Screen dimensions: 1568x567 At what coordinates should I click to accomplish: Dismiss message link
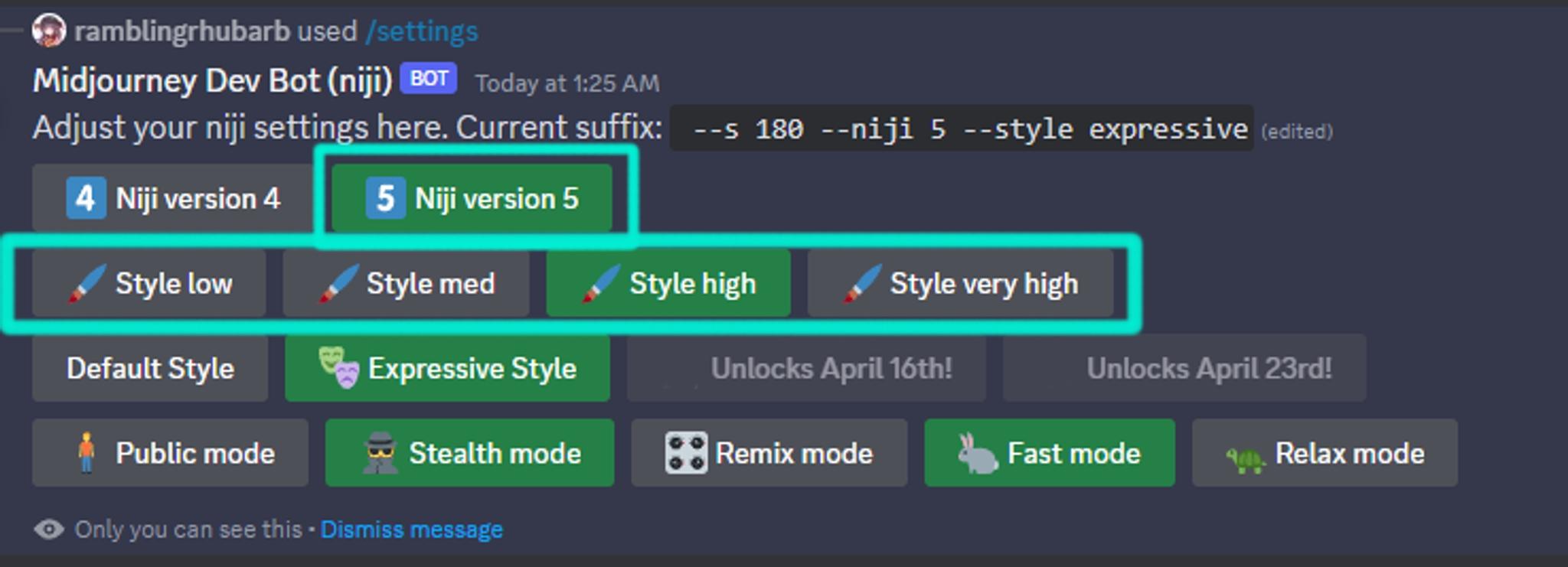coord(411,530)
